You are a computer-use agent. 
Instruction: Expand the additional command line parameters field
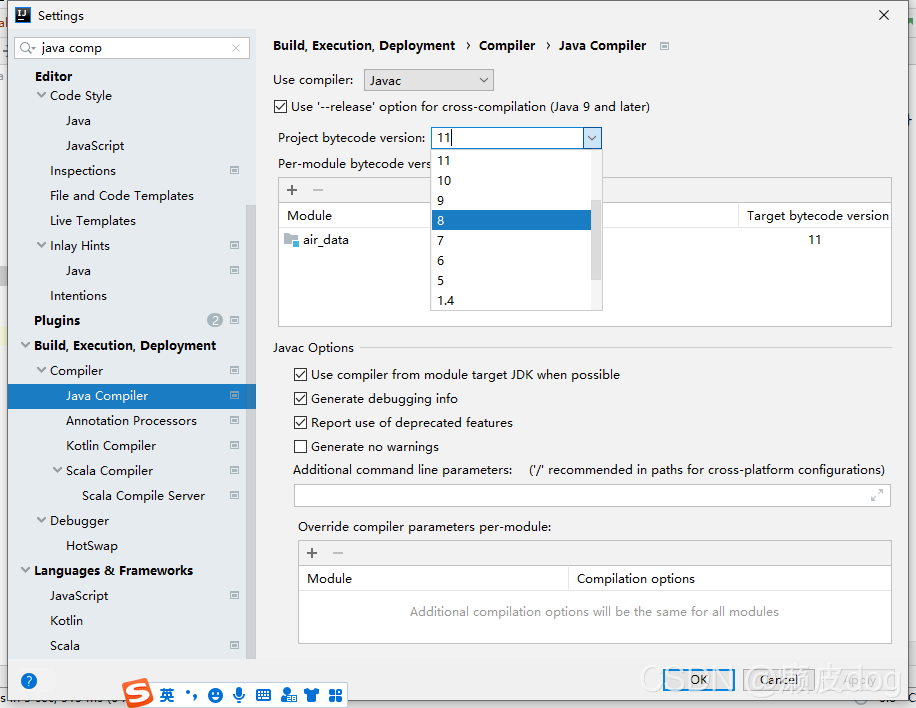877,495
